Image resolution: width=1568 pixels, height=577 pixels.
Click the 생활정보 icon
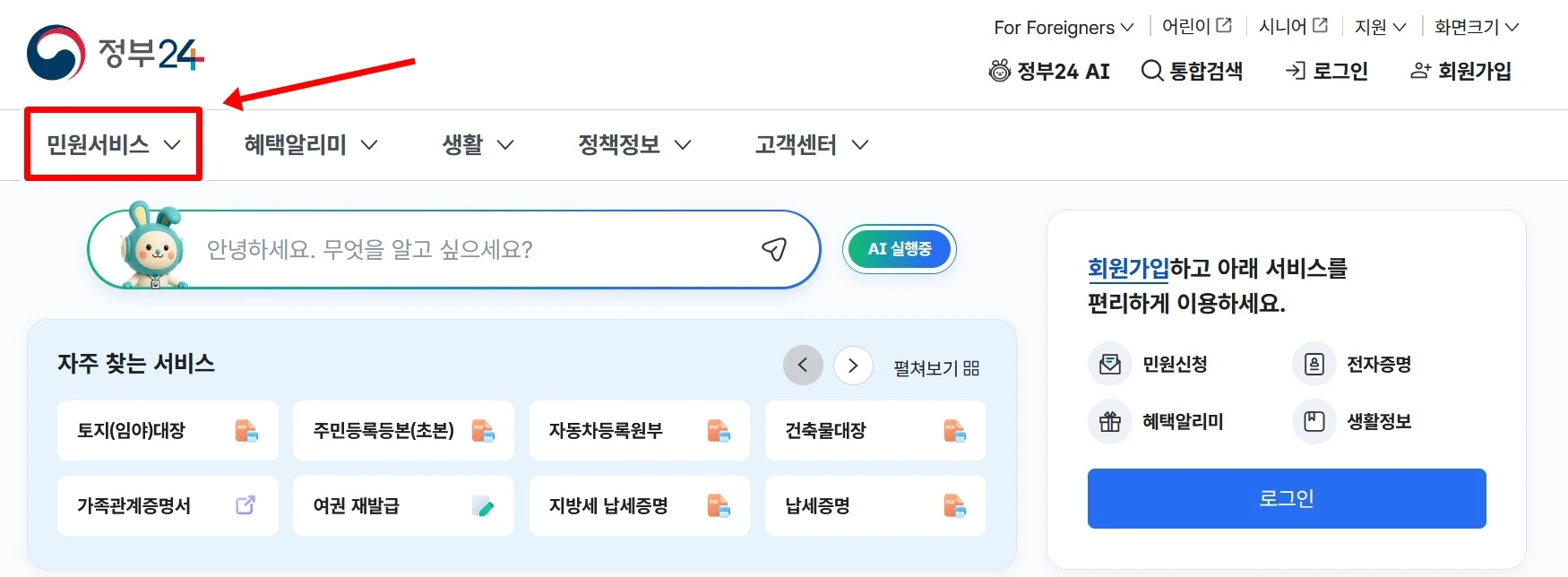pos(1314,422)
